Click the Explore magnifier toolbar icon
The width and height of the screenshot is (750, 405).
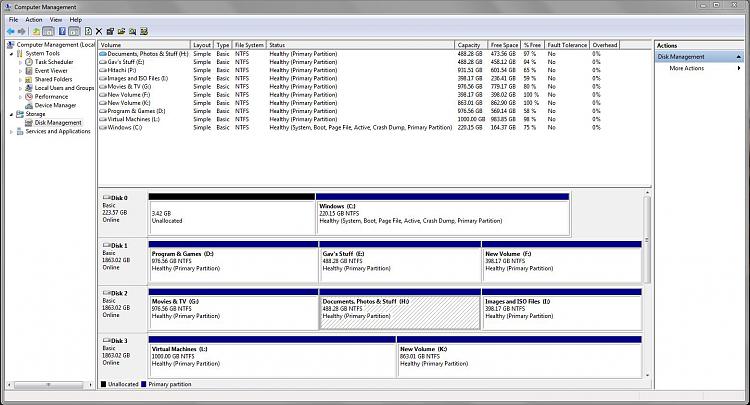tap(132, 32)
